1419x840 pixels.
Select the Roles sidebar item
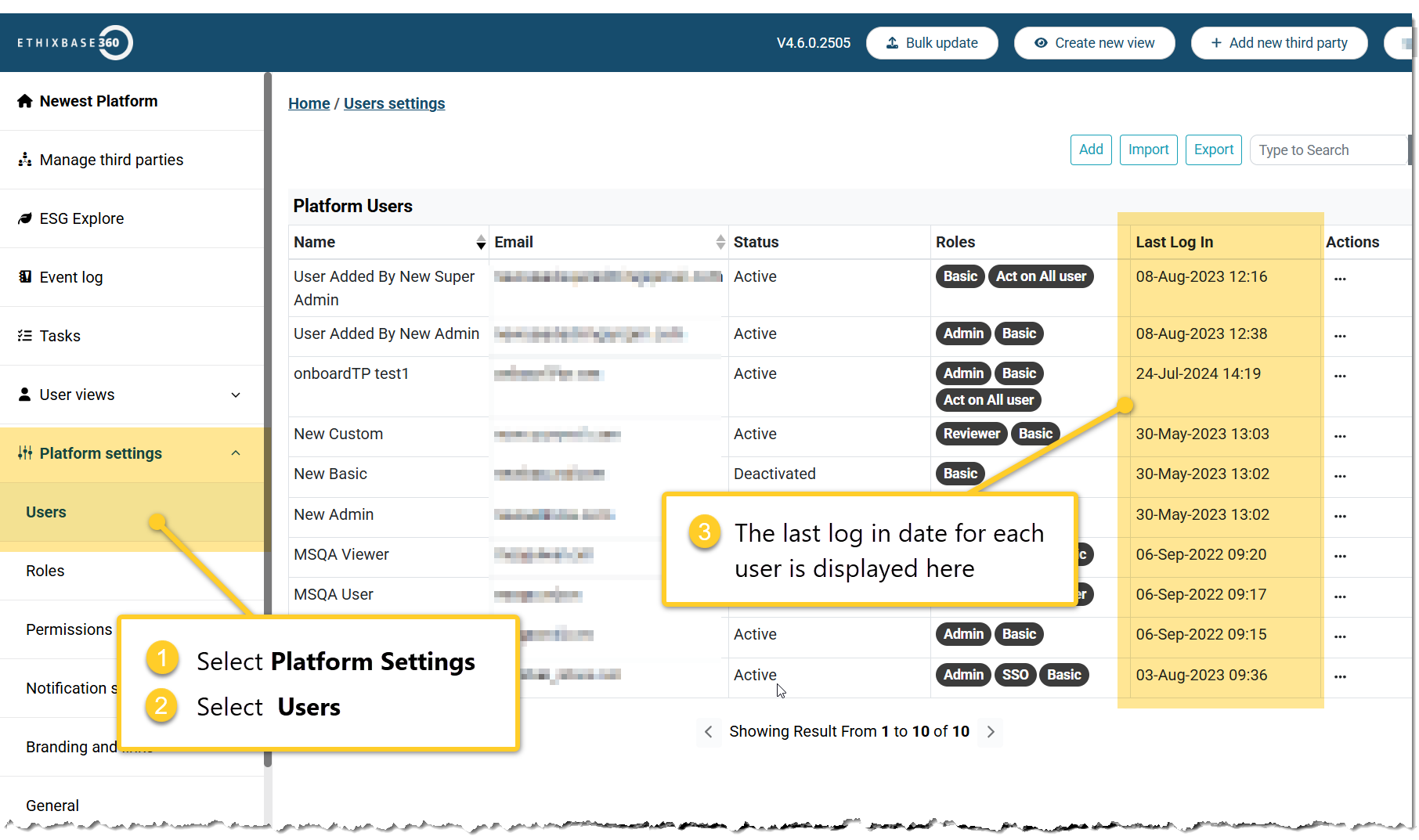tap(45, 571)
